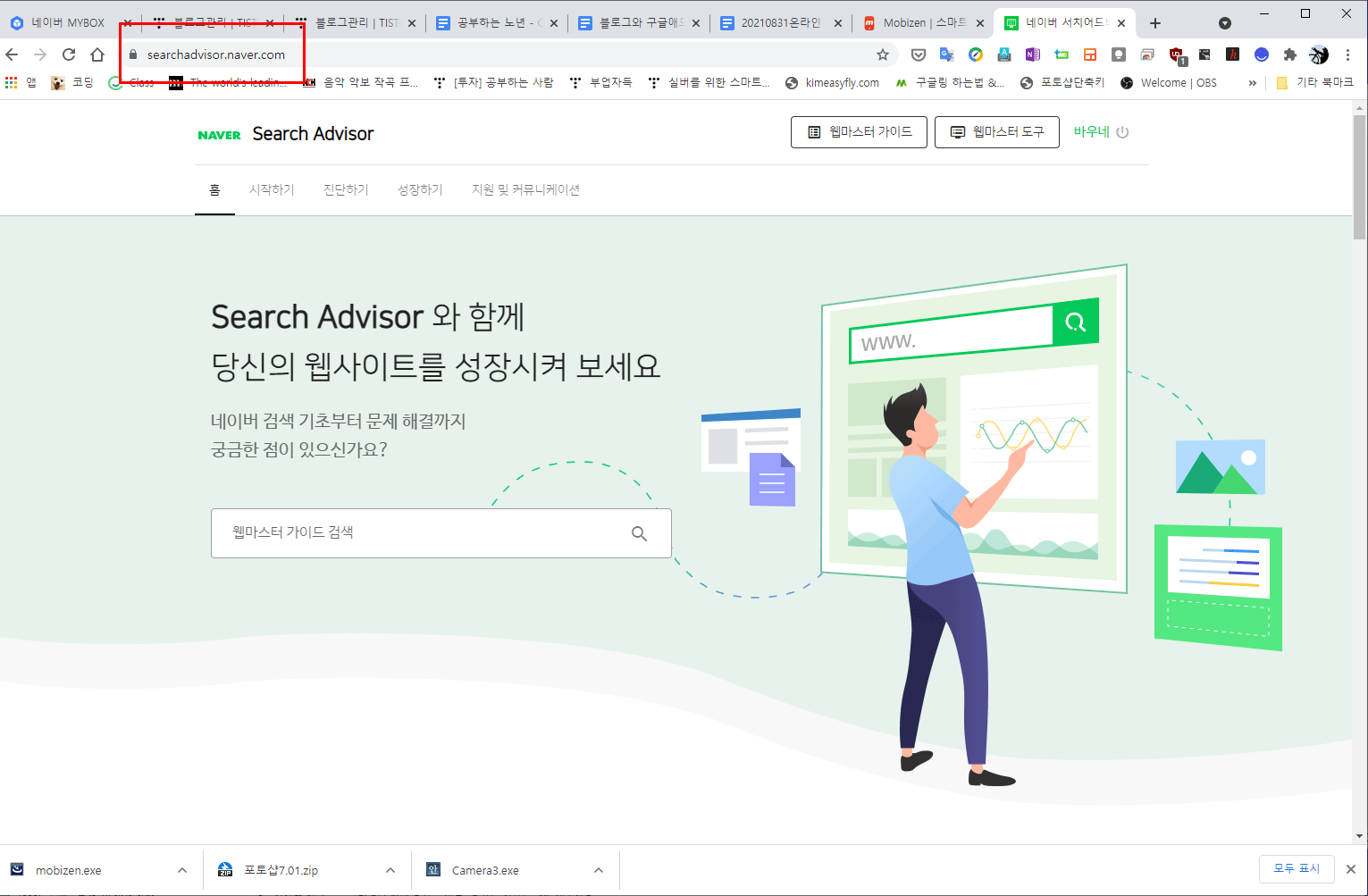Open the 음악 악보 작곡 bookmark
Screen dimensions: 1368x896
click(x=360, y=82)
